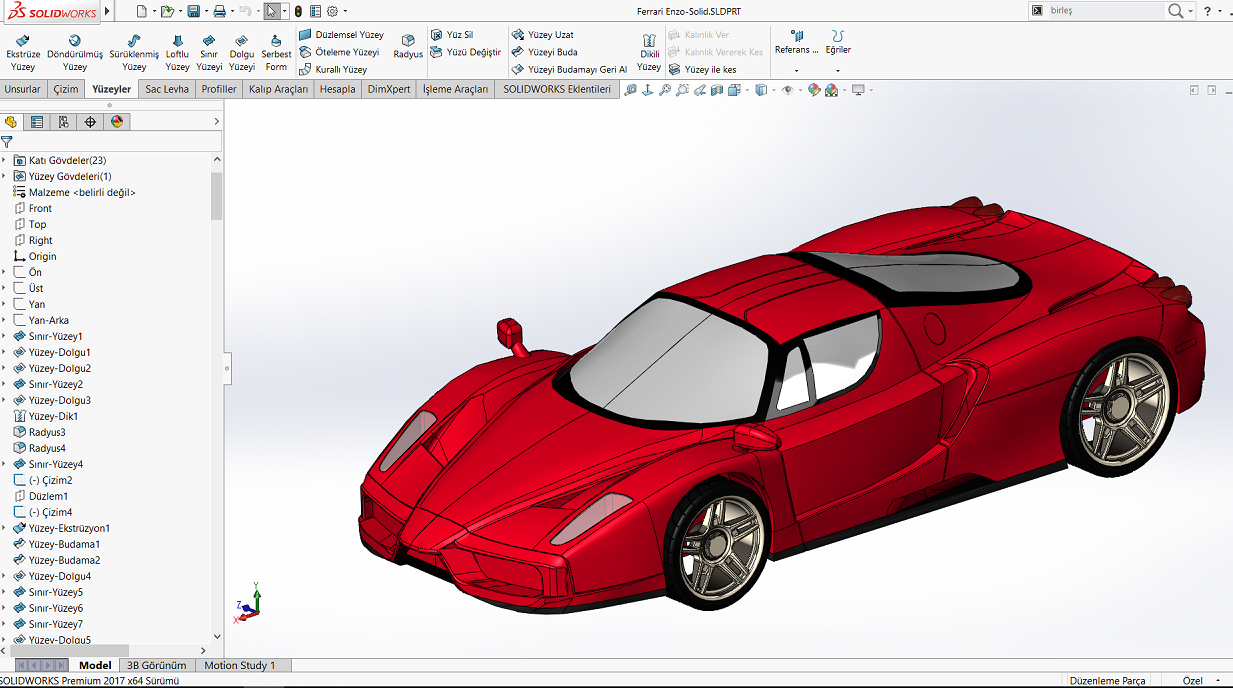Expand the feature manager panel chevron
The image size is (1233, 688).
click(x=217, y=122)
